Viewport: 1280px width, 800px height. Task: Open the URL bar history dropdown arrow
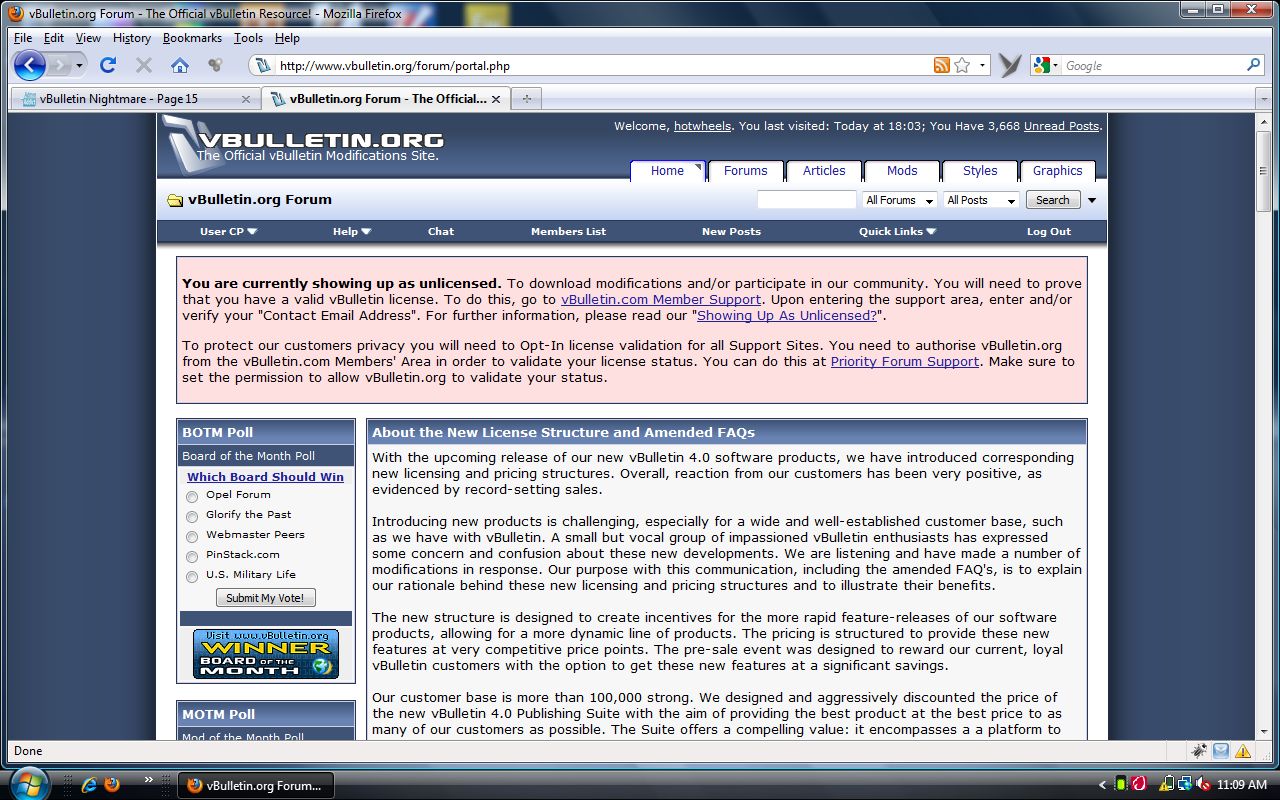click(x=983, y=66)
